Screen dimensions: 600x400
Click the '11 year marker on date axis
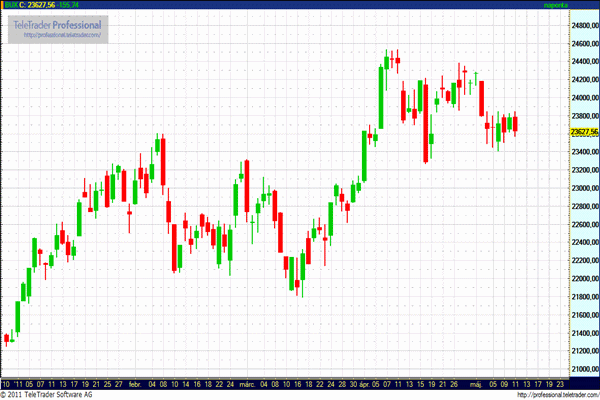click(20, 383)
